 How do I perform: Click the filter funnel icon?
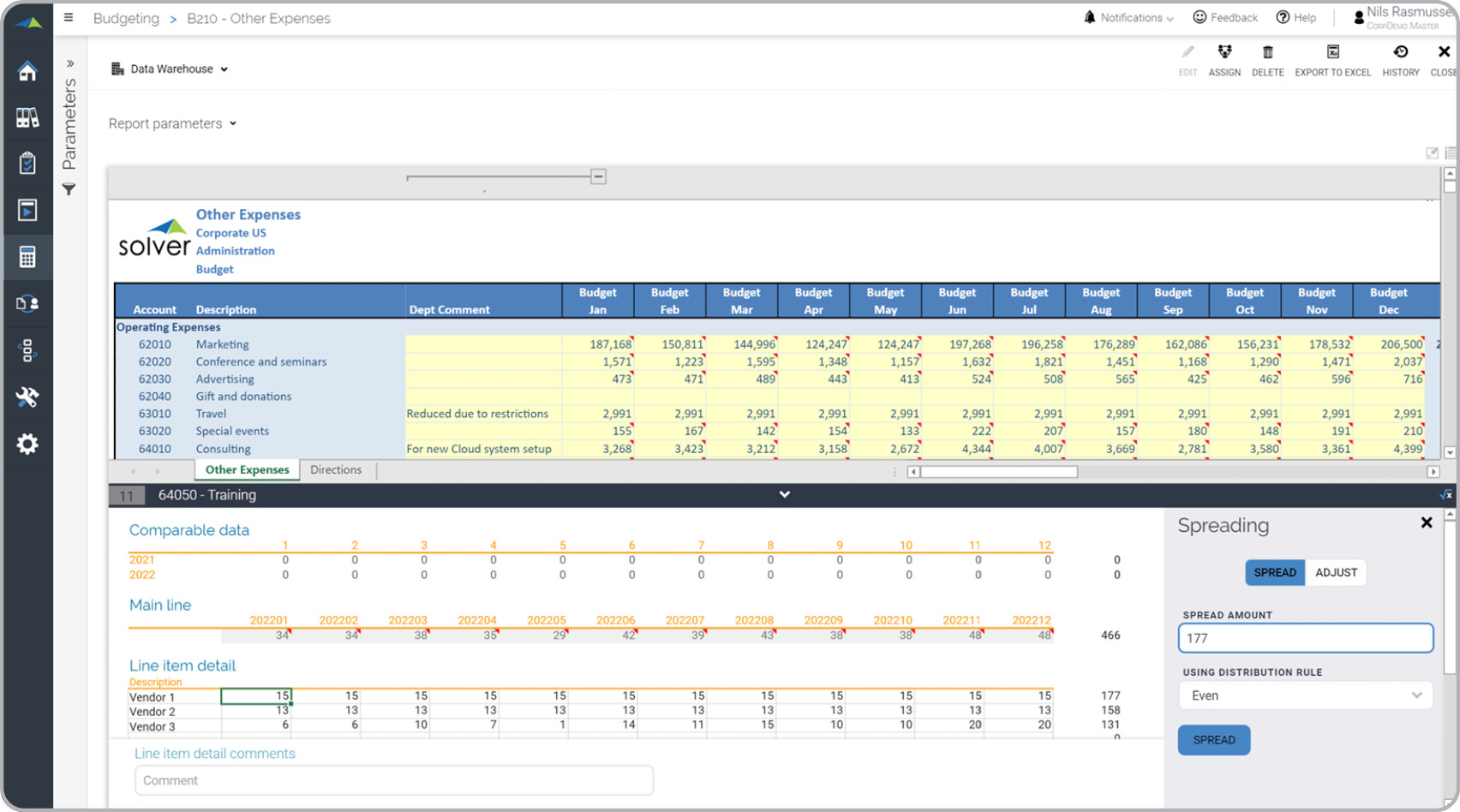coord(69,189)
